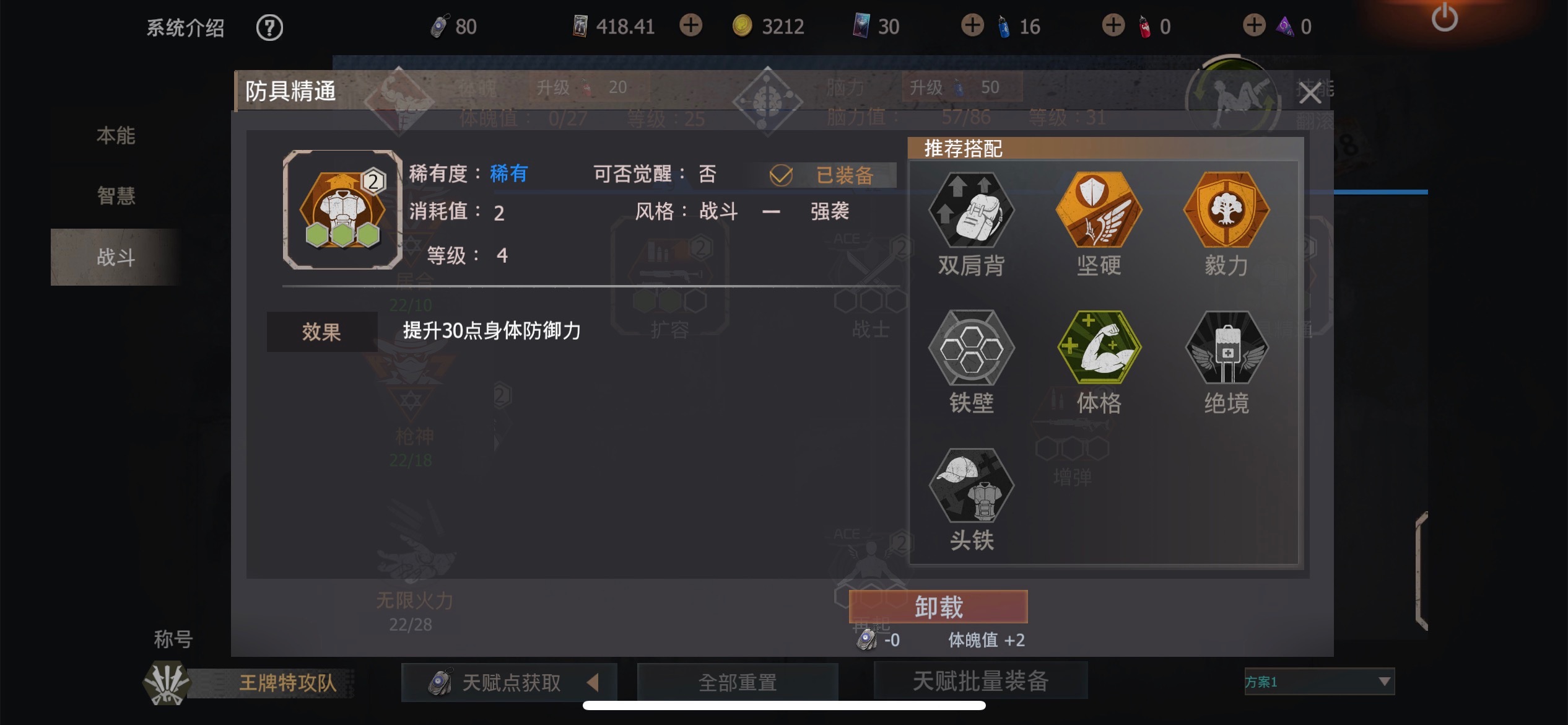Click the 防具精通 armor talent thumbnail

pyautogui.click(x=342, y=209)
